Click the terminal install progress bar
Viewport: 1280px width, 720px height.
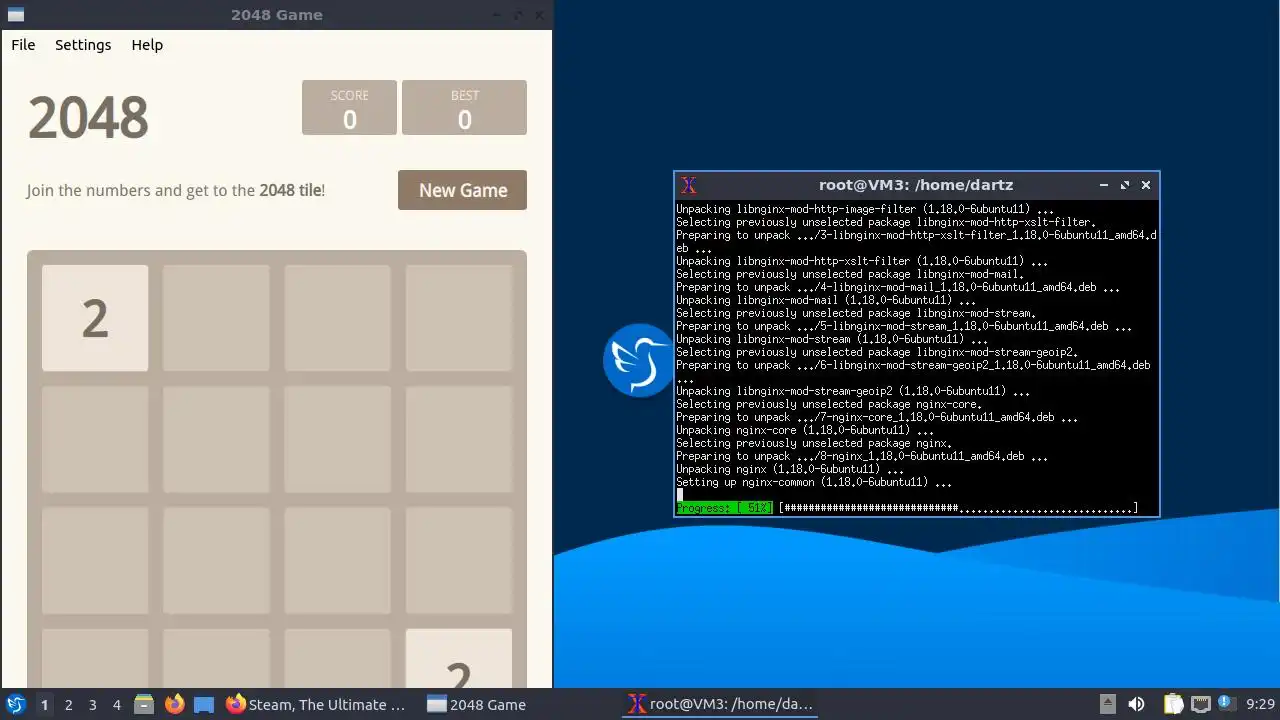[x=958, y=508]
